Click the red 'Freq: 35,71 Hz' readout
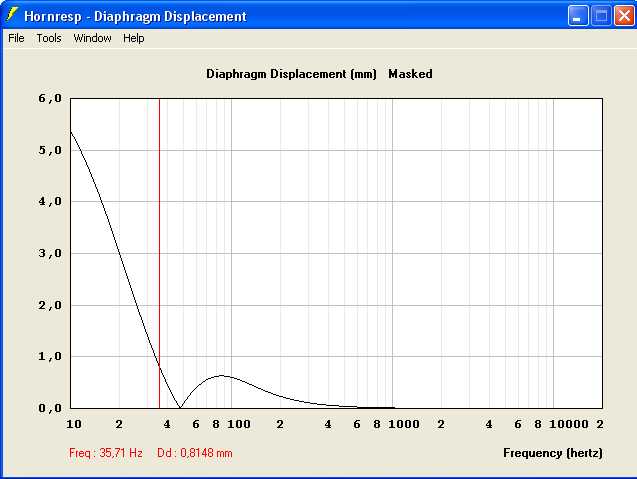The image size is (637, 479). (106, 453)
